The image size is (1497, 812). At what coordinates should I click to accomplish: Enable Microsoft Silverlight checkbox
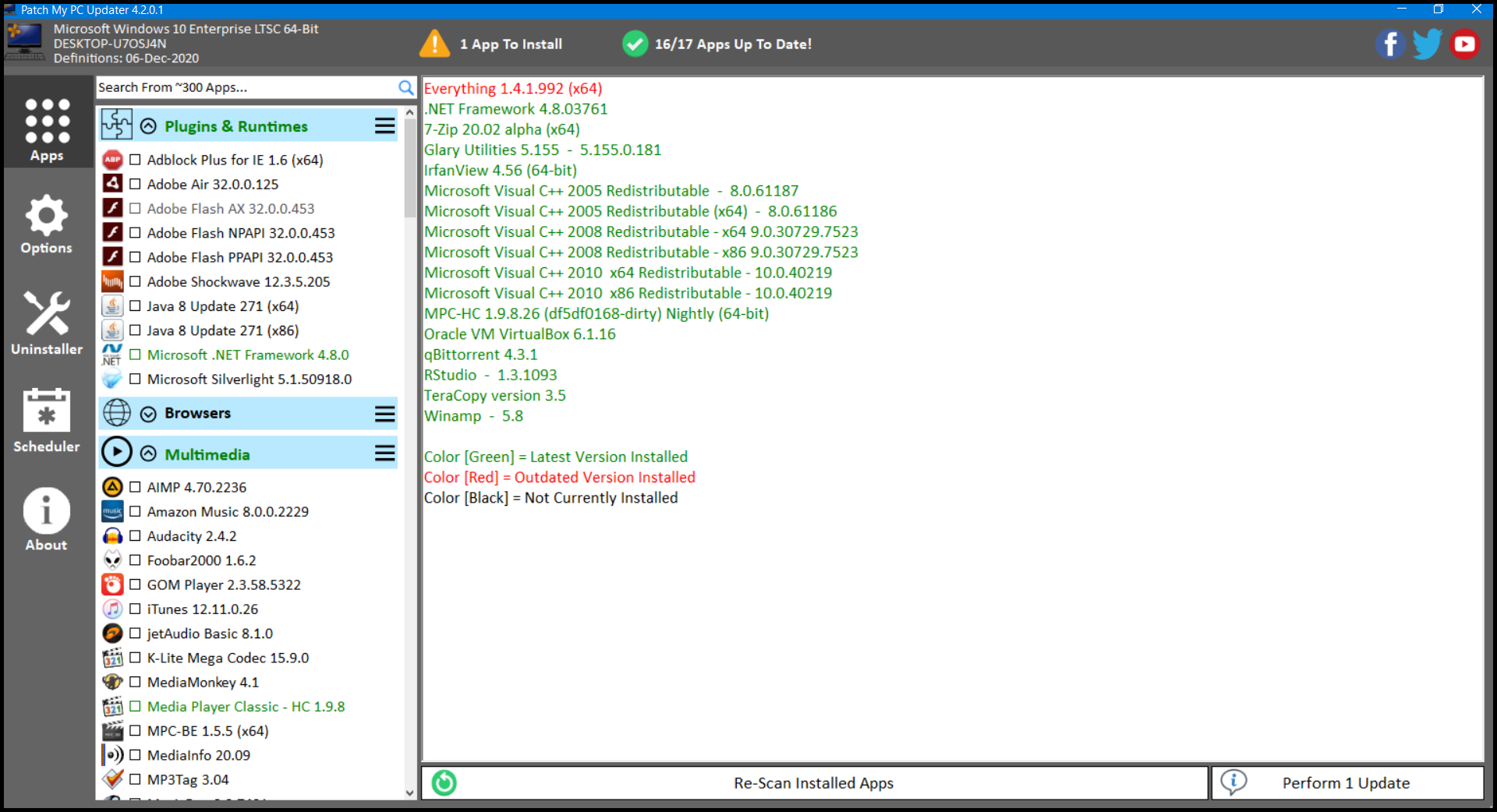(x=135, y=380)
